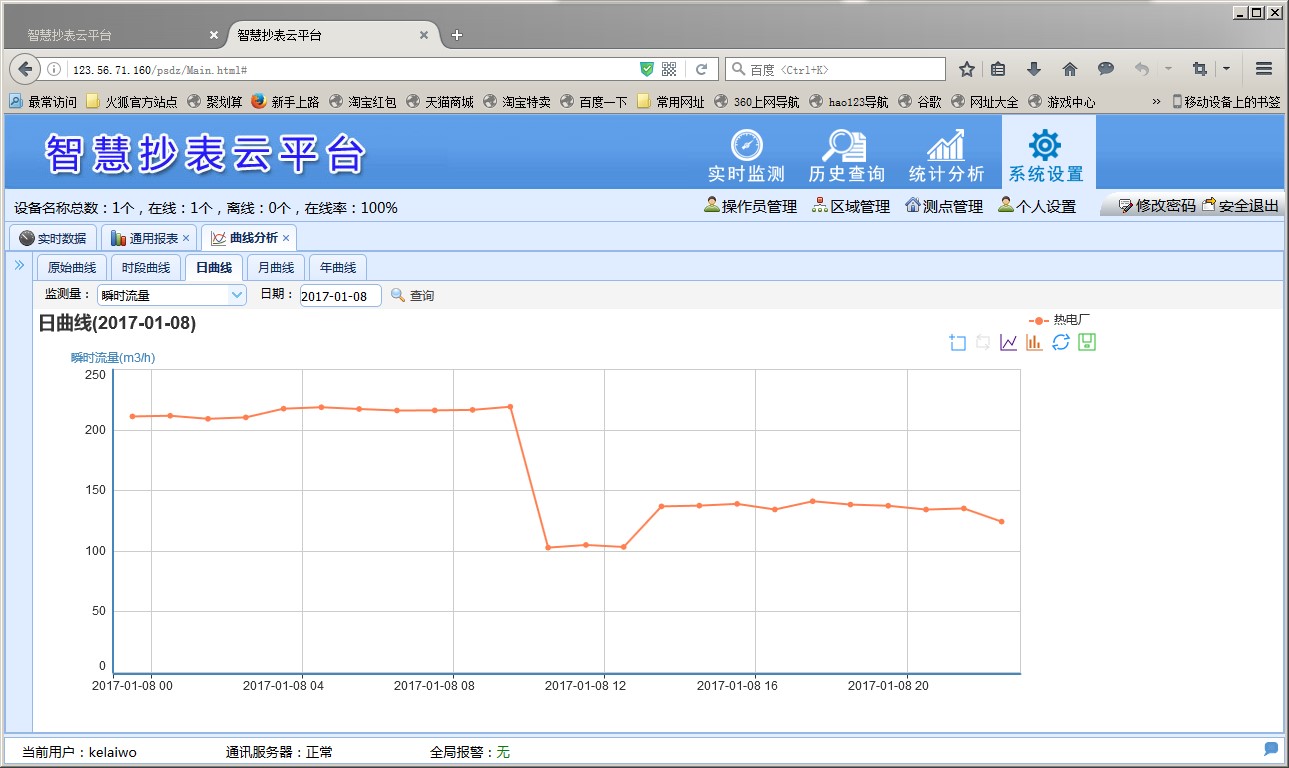Expand the 监测量 dropdown list
1289x768 pixels.
237,295
